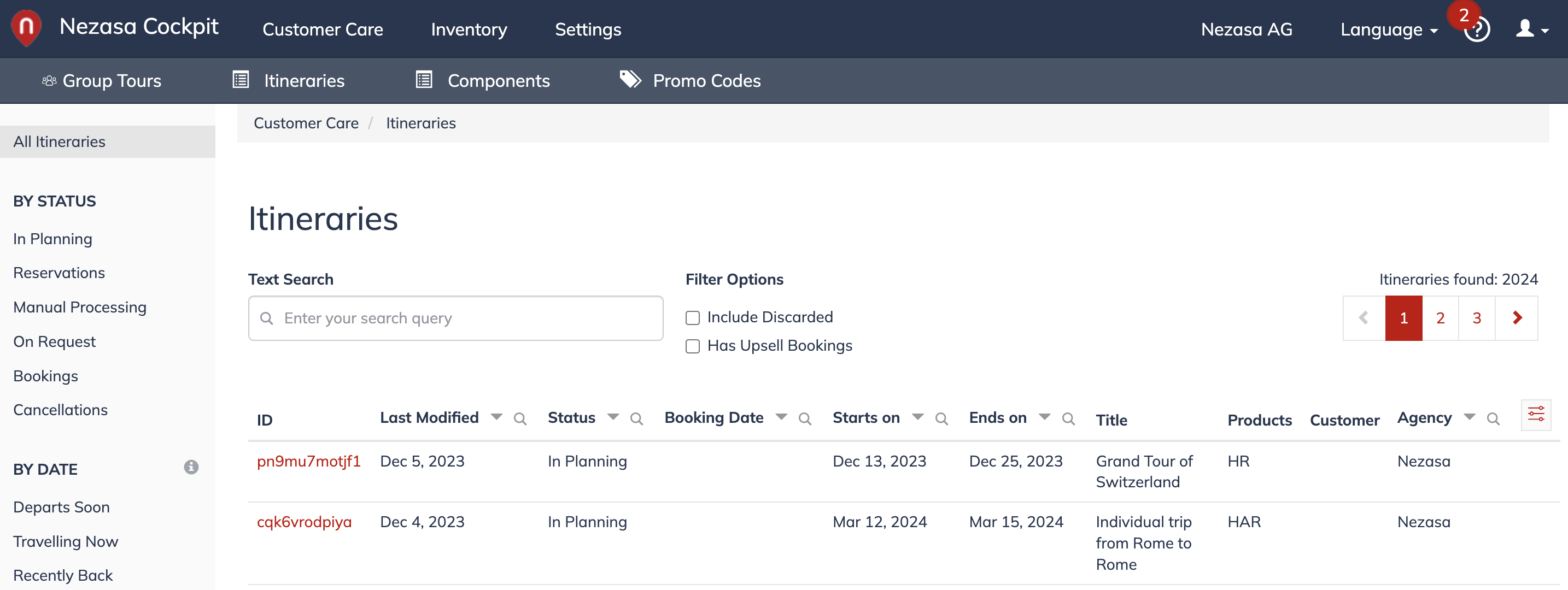Open the Status column sort arrow

point(613,417)
